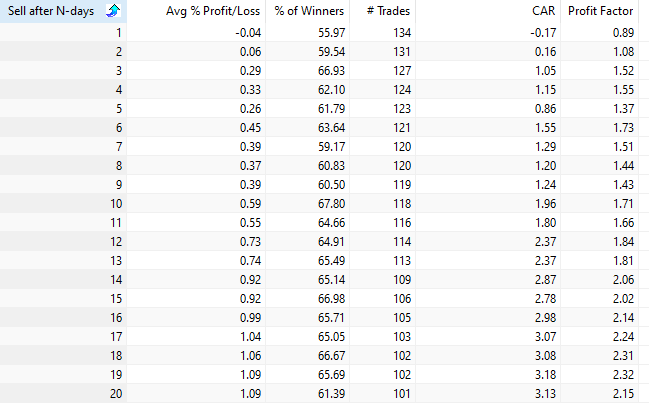Click the % of Winners column header
The image size is (649, 413).
tap(308, 11)
